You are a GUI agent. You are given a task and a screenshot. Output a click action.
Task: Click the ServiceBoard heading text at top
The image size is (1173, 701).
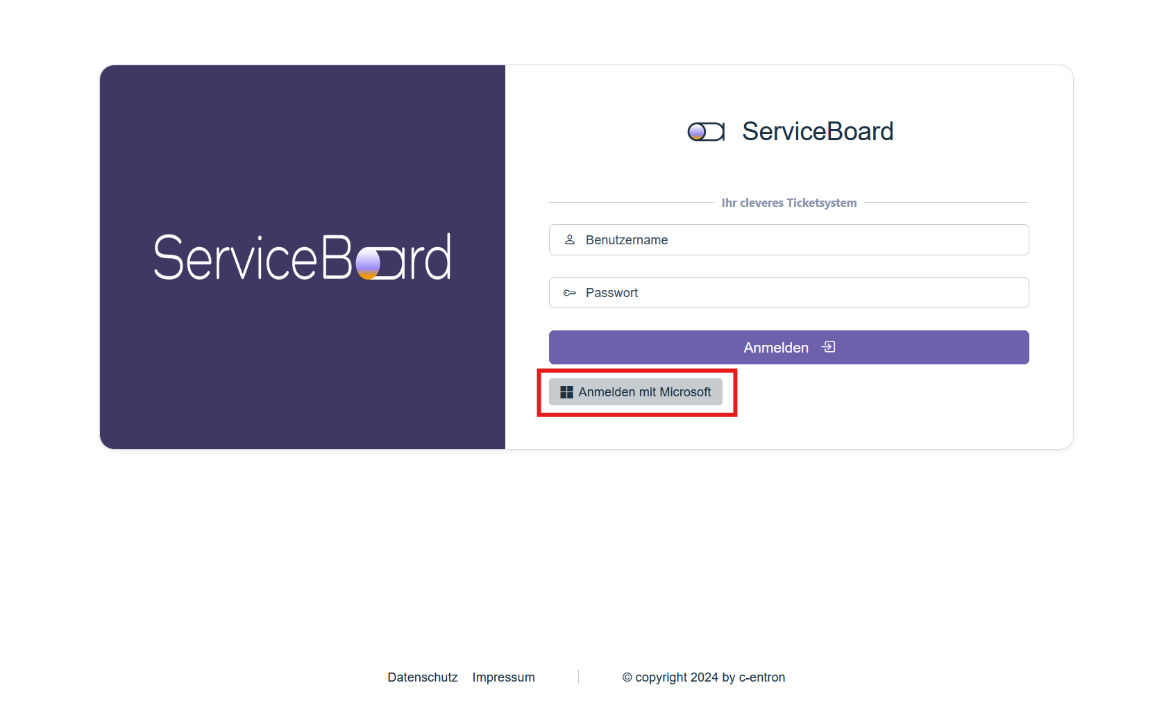(817, 132)
